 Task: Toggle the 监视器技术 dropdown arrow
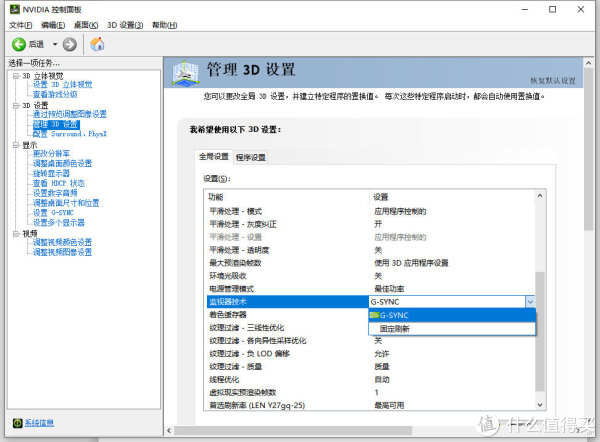[530, 302]
